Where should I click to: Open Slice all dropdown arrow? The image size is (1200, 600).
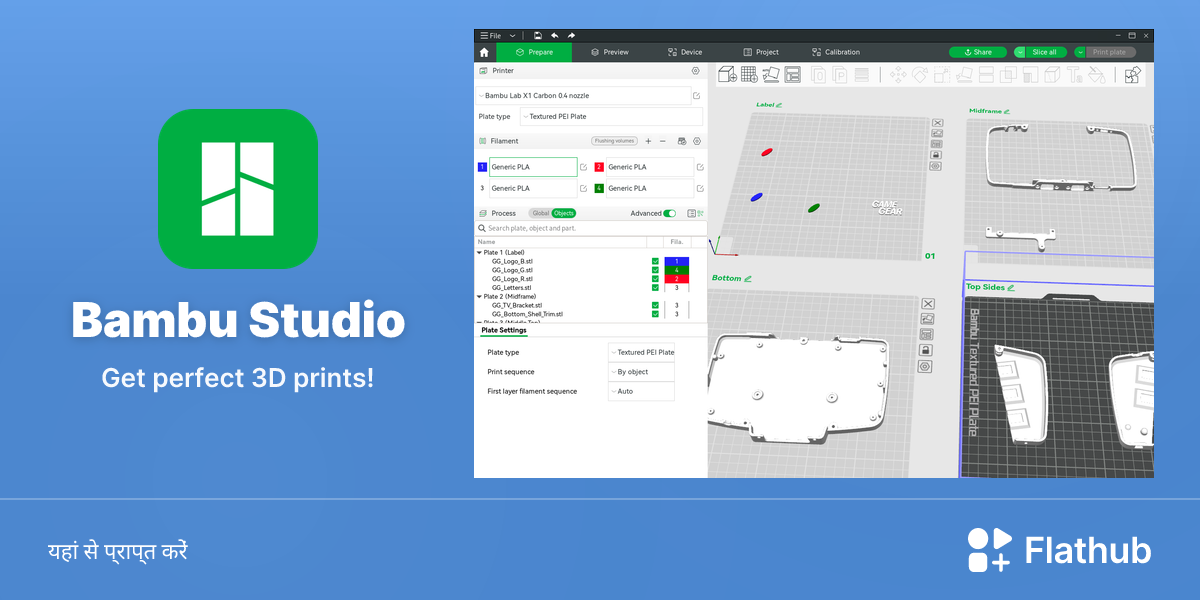(x=1020, y=52)
